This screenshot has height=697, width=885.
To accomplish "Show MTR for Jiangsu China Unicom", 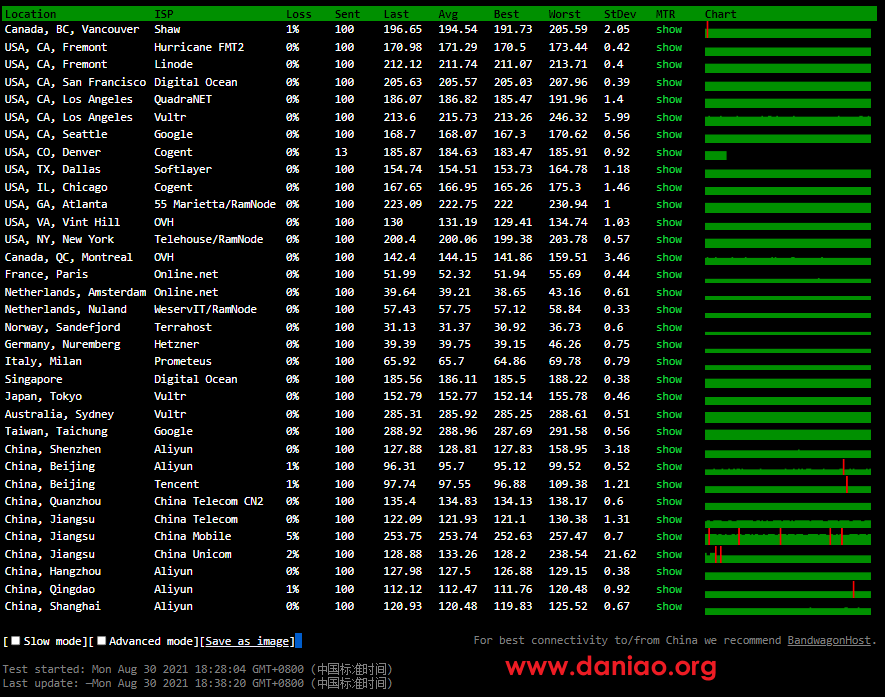I will click(669, 554).
